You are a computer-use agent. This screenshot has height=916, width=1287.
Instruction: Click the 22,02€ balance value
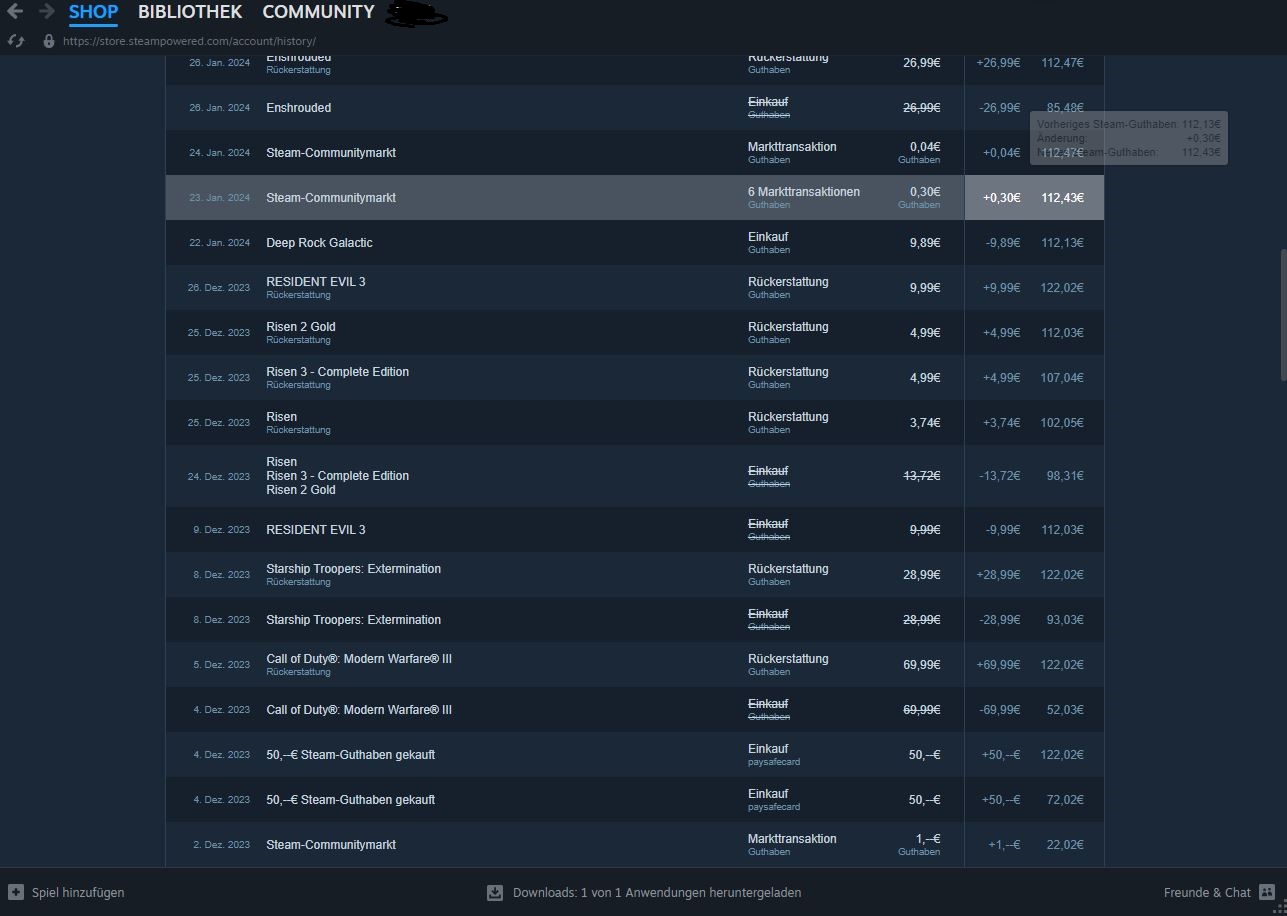tap(1065, 845)
